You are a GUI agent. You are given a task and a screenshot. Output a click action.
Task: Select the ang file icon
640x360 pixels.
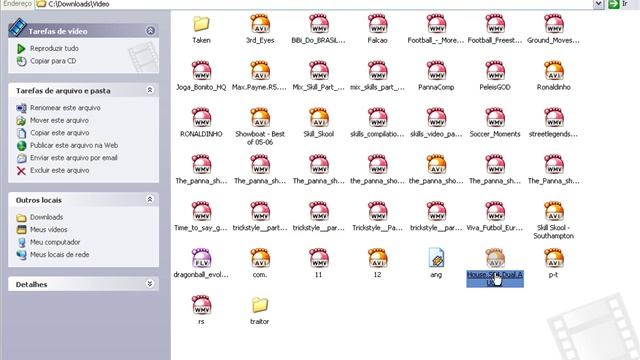(x=436, y=258)
